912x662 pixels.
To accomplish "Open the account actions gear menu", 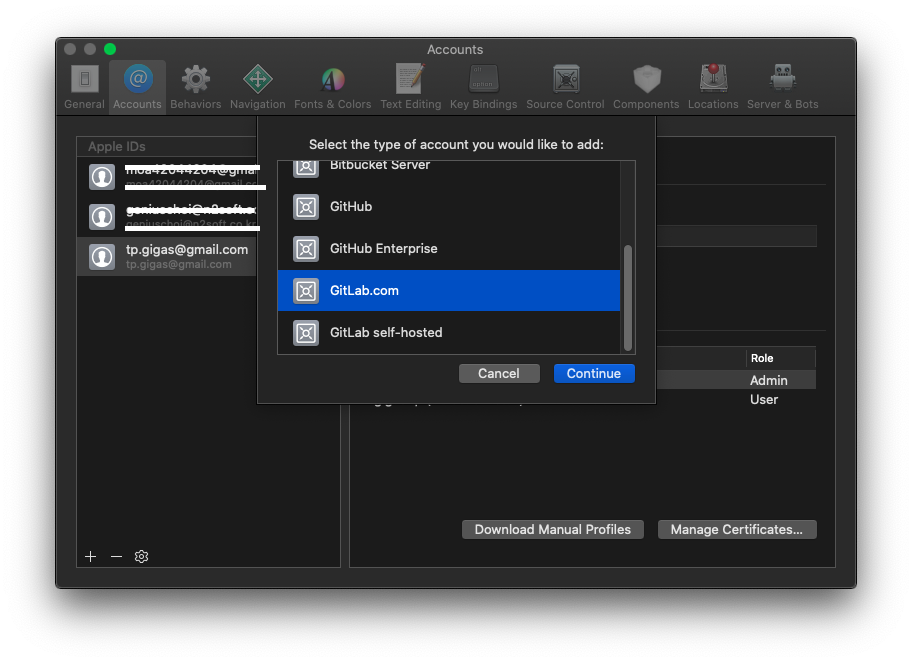I will (x=141, y=557).
